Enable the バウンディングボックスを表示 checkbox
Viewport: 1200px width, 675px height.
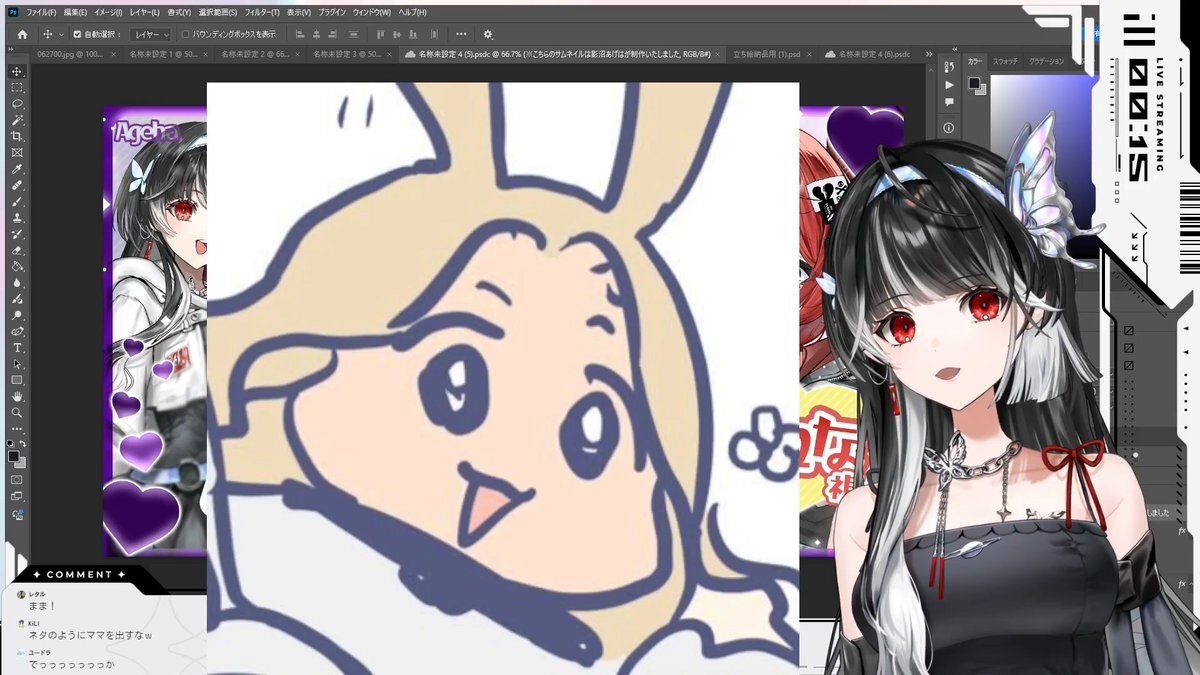coord(185,34)
